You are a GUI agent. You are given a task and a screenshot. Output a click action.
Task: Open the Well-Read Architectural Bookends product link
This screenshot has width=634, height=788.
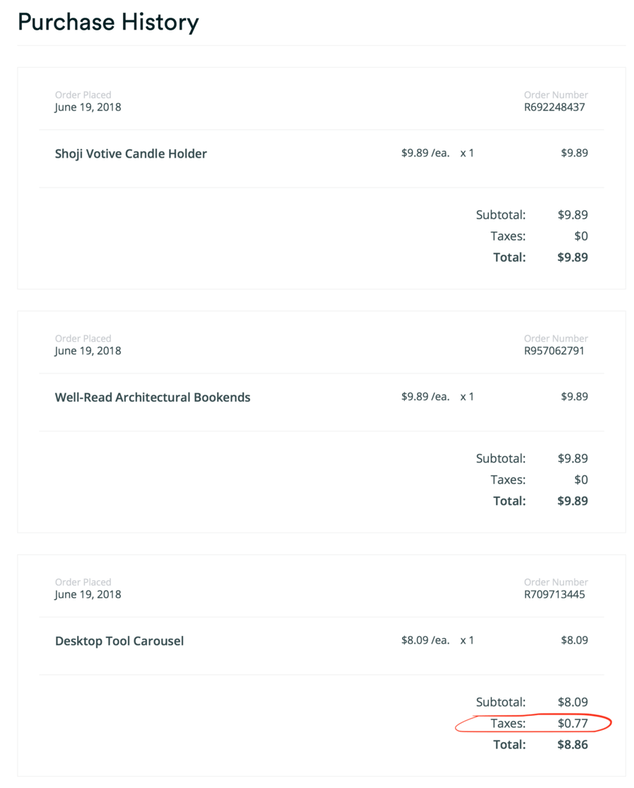[152, 397]
